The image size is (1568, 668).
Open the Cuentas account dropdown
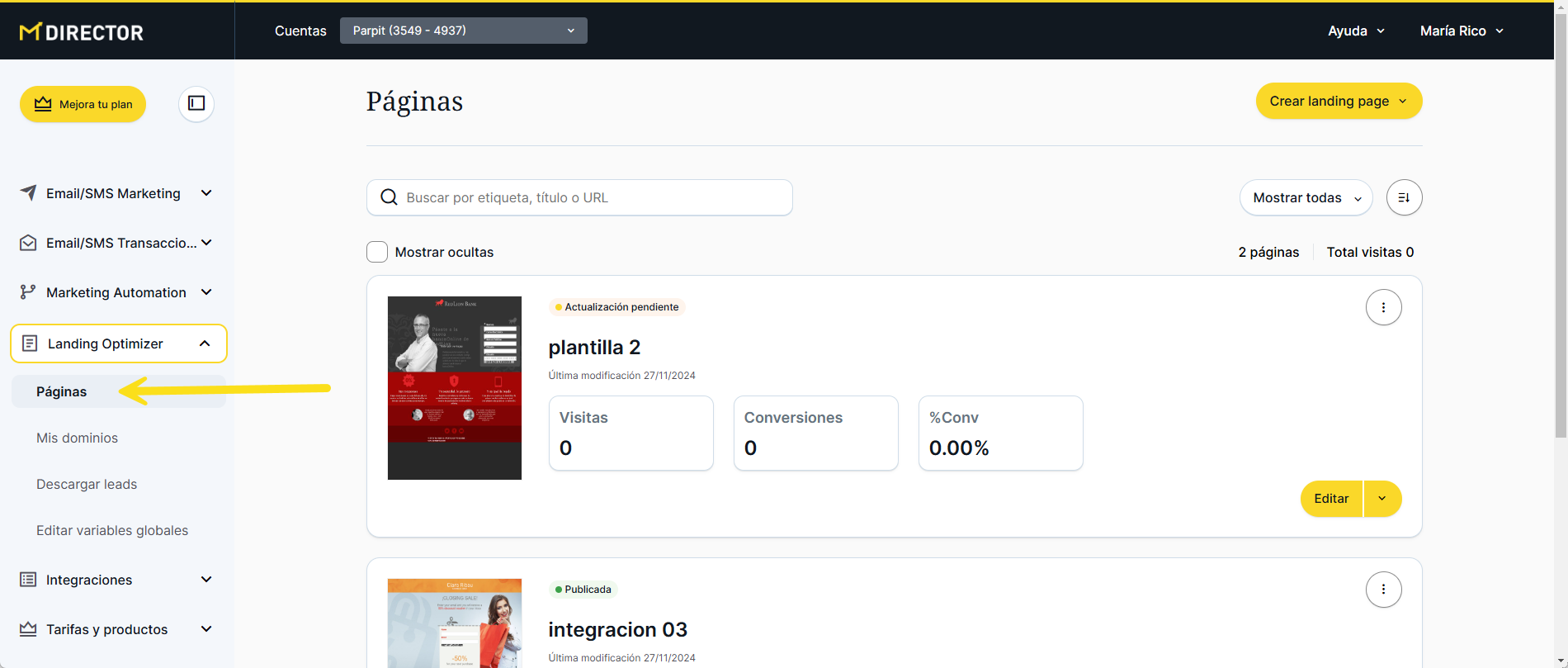coord(463,31)
